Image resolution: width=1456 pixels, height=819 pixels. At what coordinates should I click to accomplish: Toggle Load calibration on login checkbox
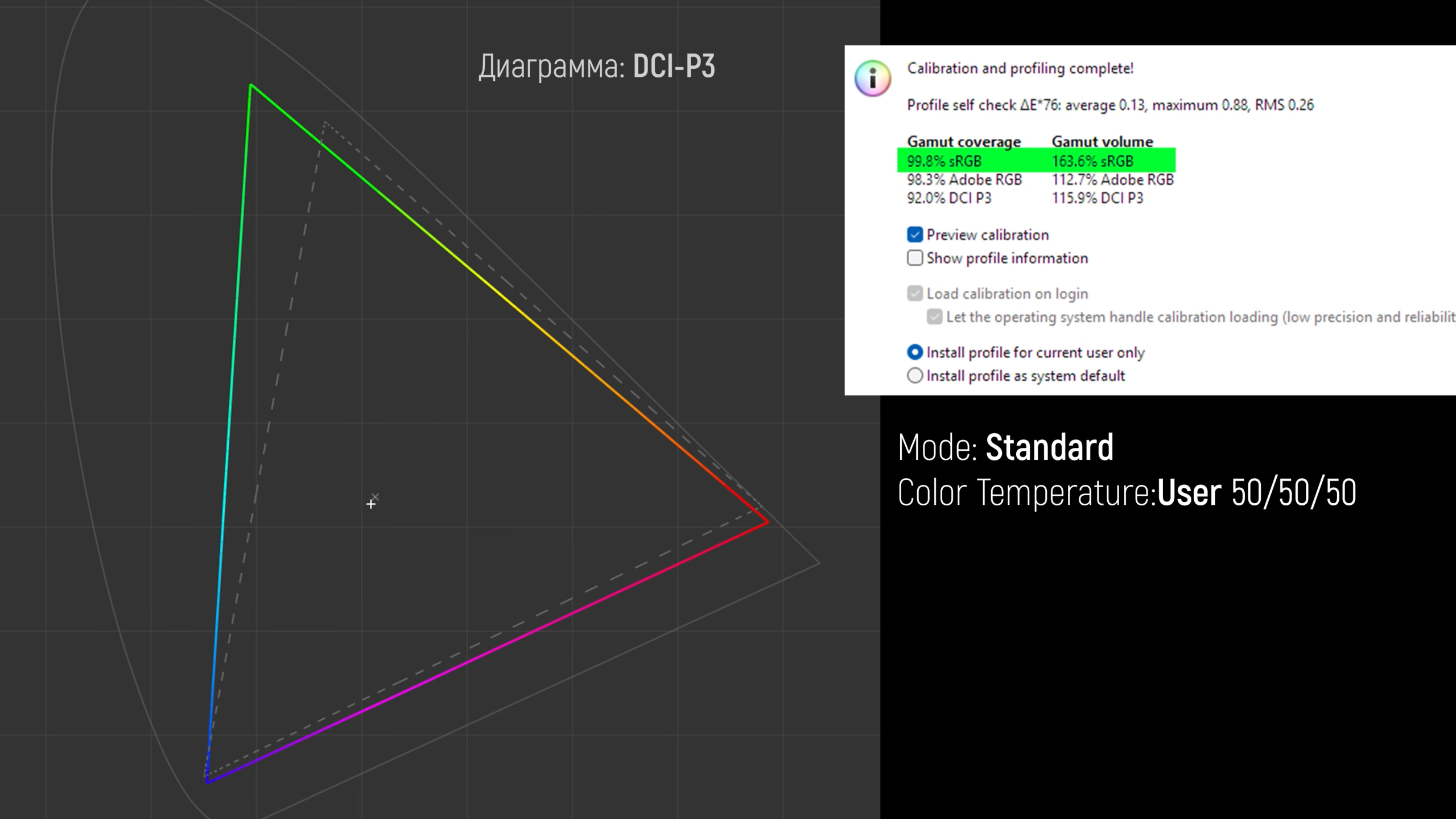[x=914, y=294]
